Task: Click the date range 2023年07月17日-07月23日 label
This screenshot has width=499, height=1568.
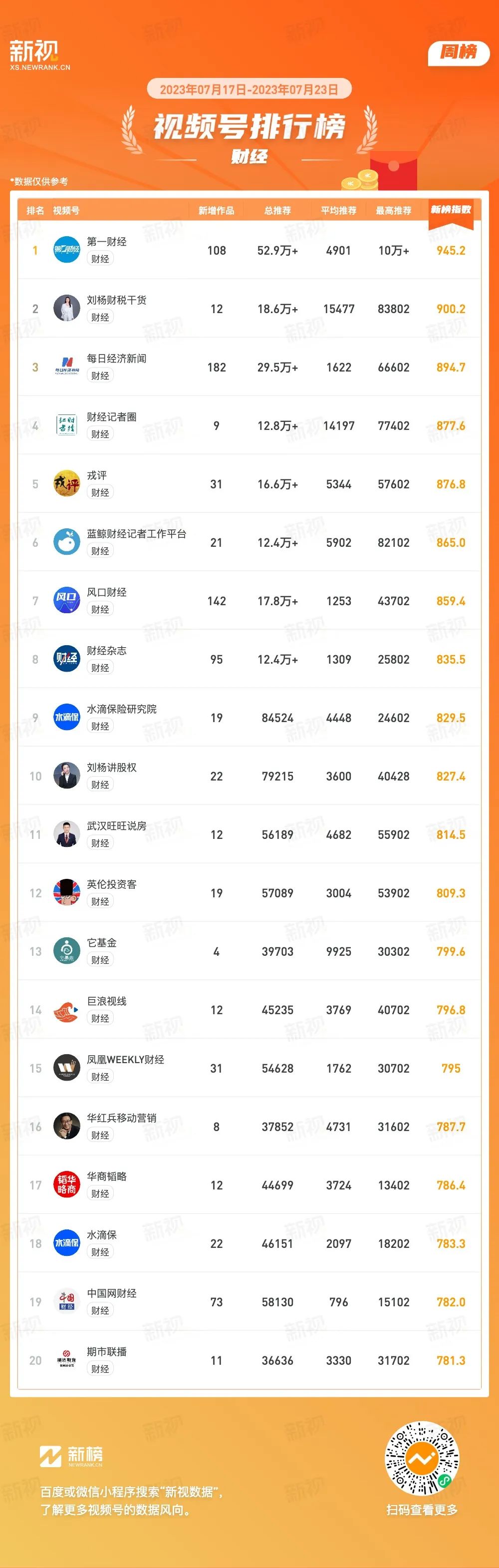Action: 249,89
